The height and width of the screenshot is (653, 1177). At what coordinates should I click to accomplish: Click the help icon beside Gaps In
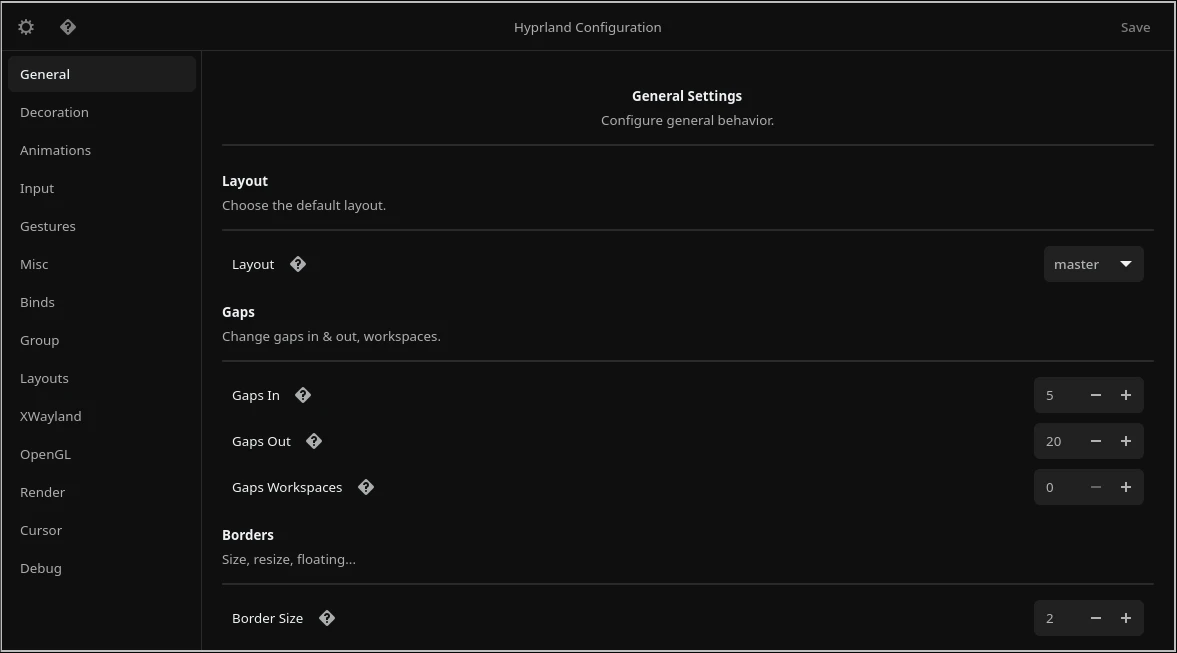coord(303,395)
